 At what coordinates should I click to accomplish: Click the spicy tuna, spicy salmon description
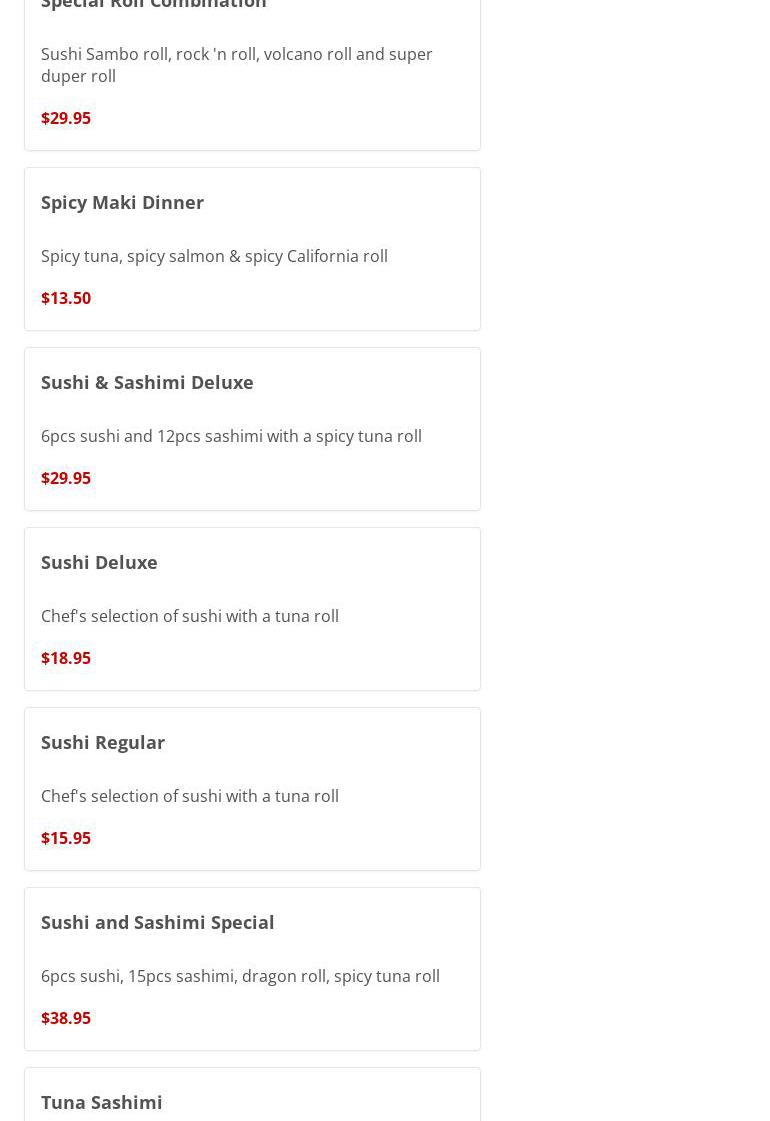point(214,256)
